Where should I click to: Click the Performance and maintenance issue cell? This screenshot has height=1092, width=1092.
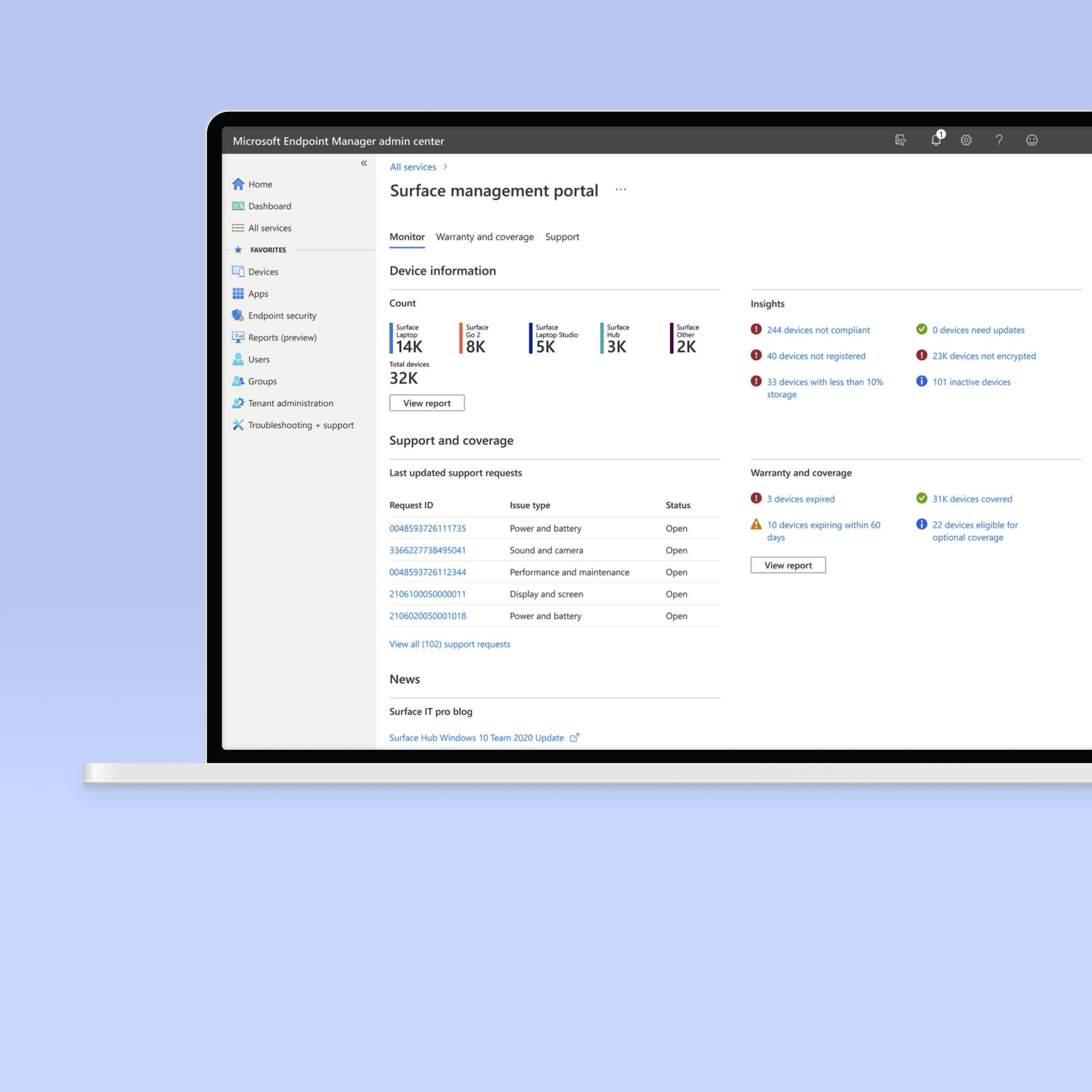tap(569, 572)
